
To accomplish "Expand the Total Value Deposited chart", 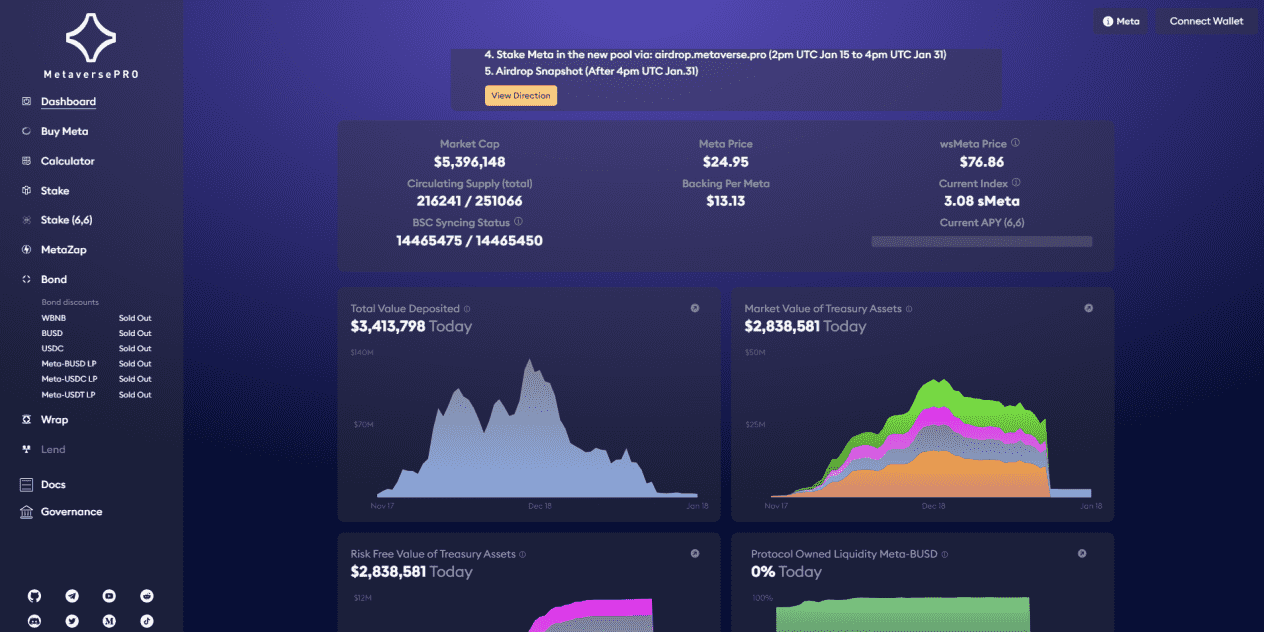I will point(695,308).
